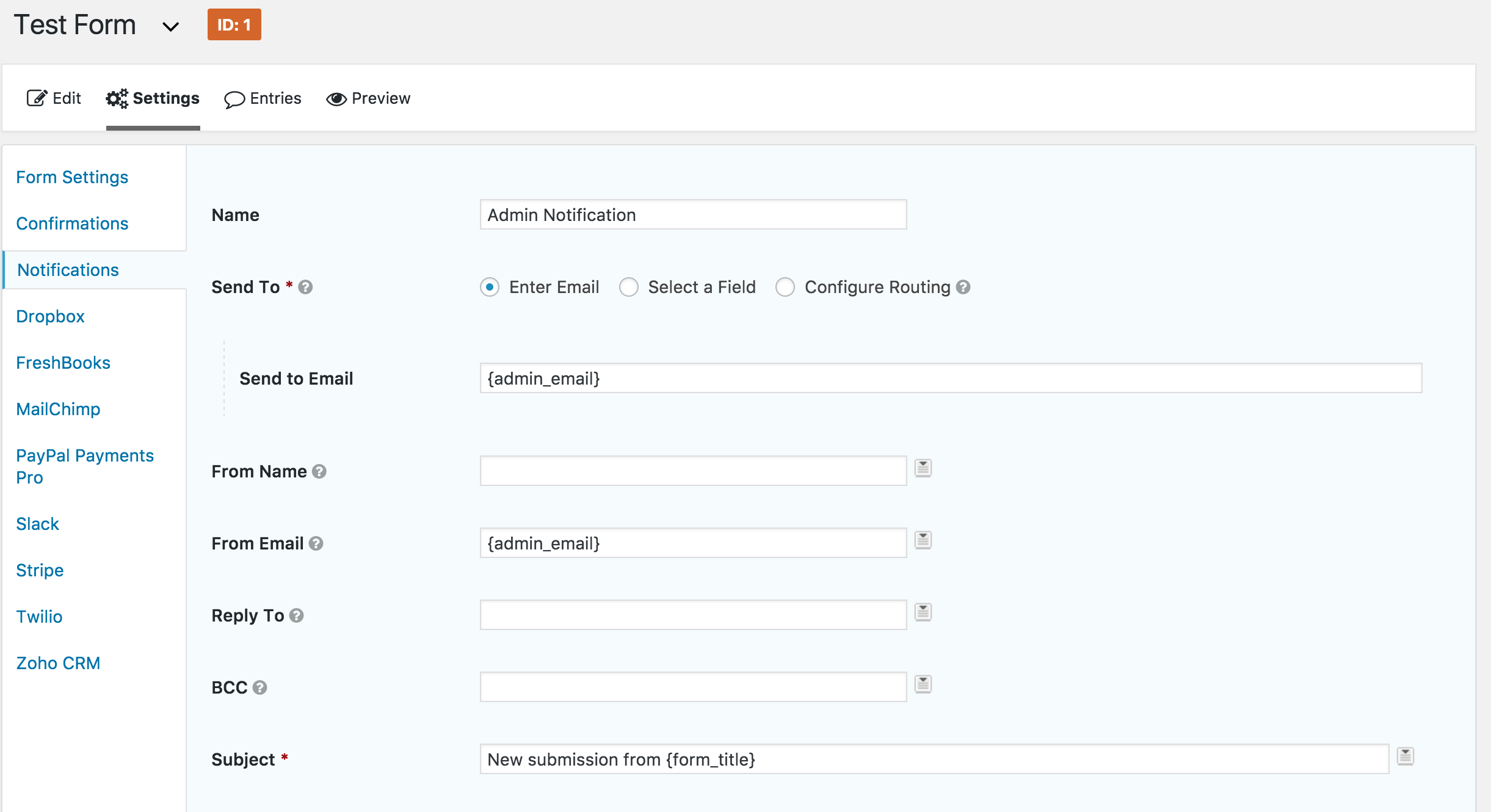This screenshot has height=812, width=1491.
Task: Open the merge tag selector beside From Name
Action: tap(923, 468)
